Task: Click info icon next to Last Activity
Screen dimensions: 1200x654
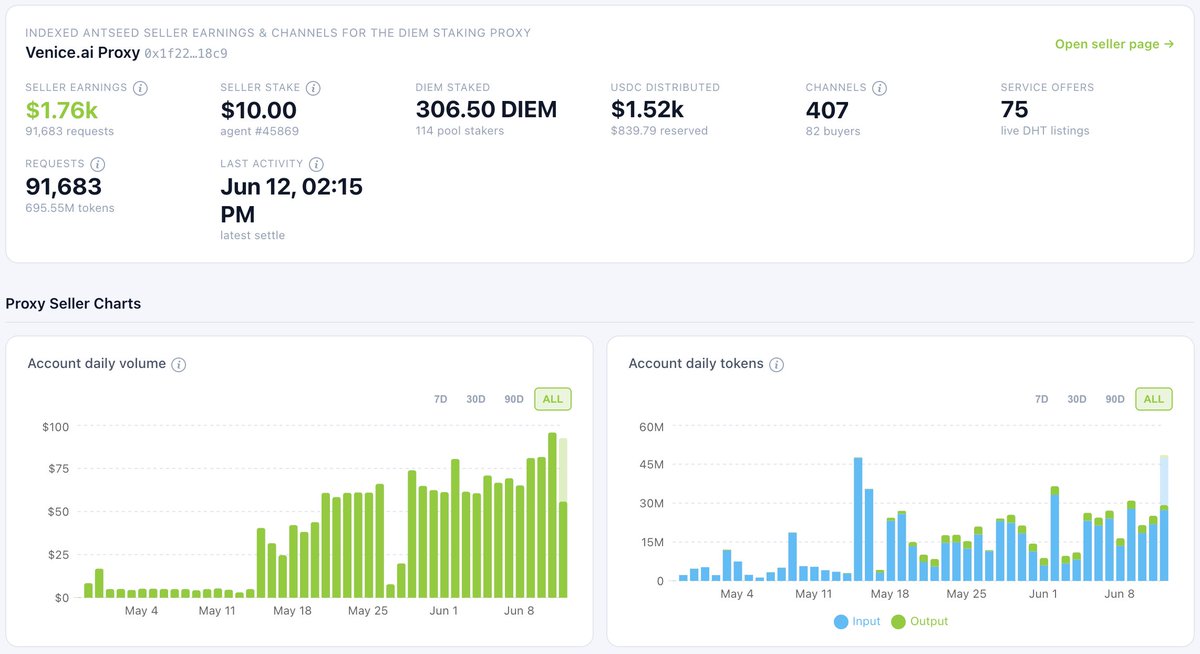Action: (316, 164)
